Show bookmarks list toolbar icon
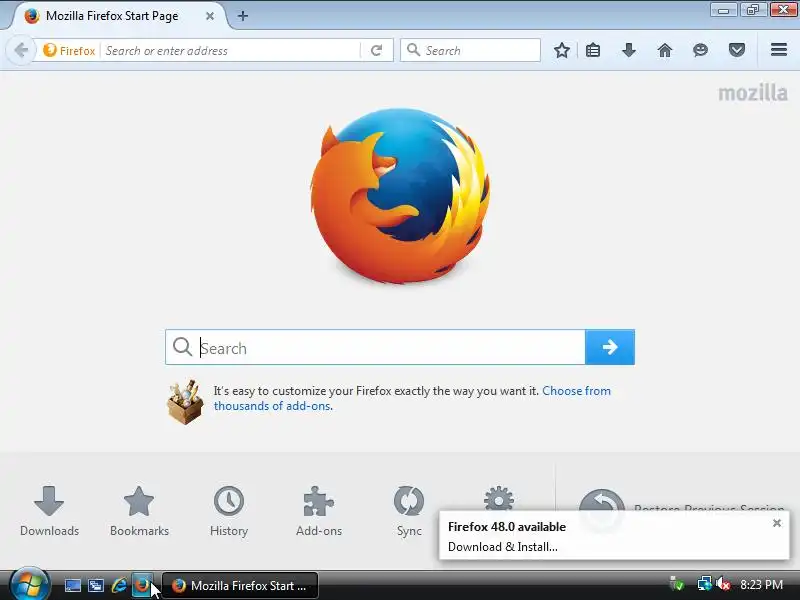 point(593,51)
